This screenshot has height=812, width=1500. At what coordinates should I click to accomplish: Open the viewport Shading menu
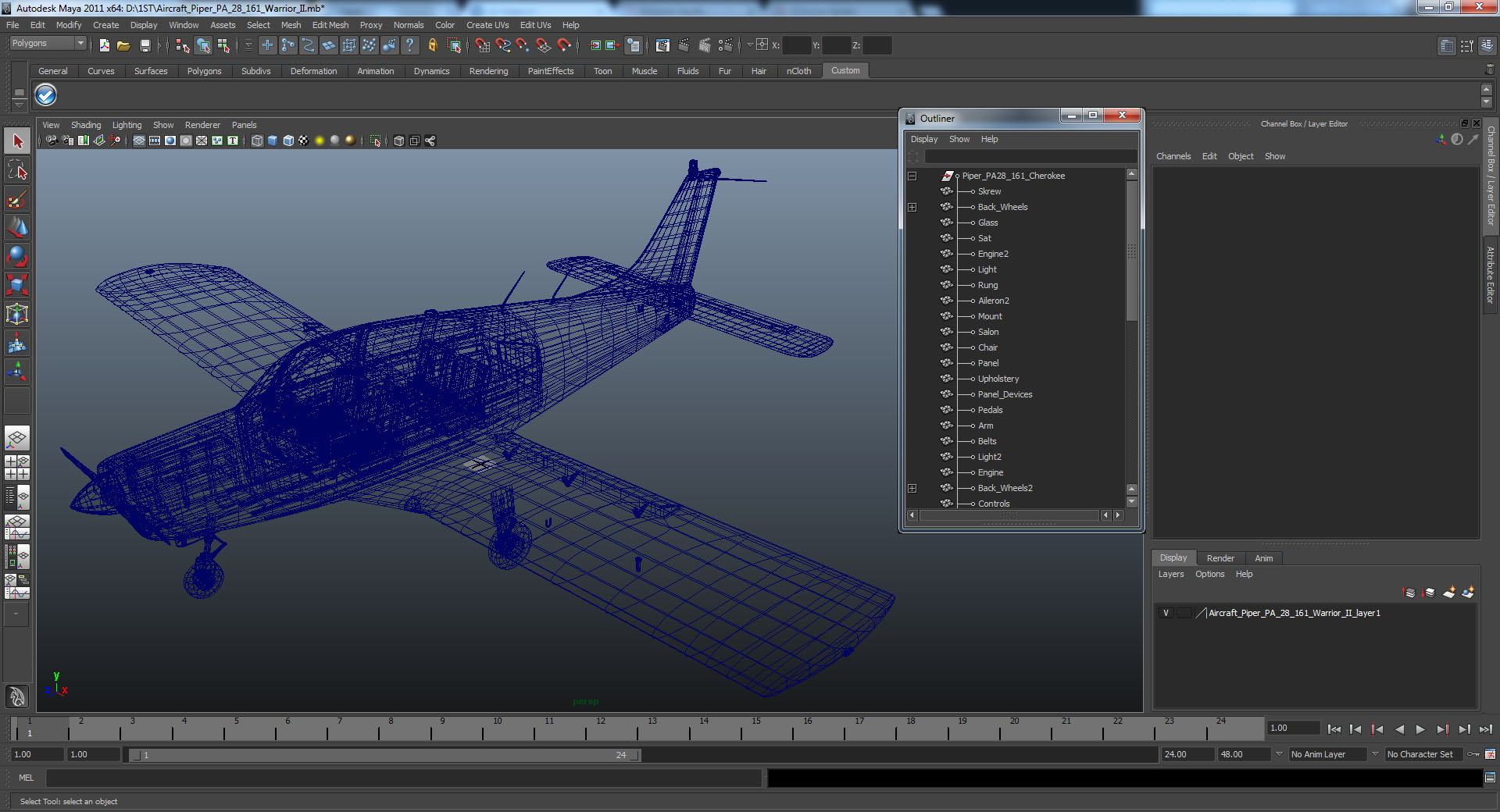[x=86, y=125]
